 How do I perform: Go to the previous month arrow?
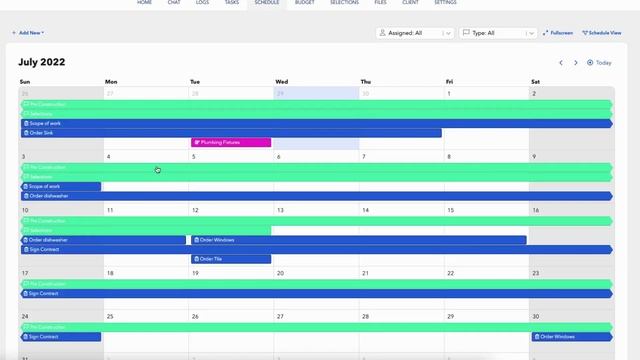click(561, 63)
